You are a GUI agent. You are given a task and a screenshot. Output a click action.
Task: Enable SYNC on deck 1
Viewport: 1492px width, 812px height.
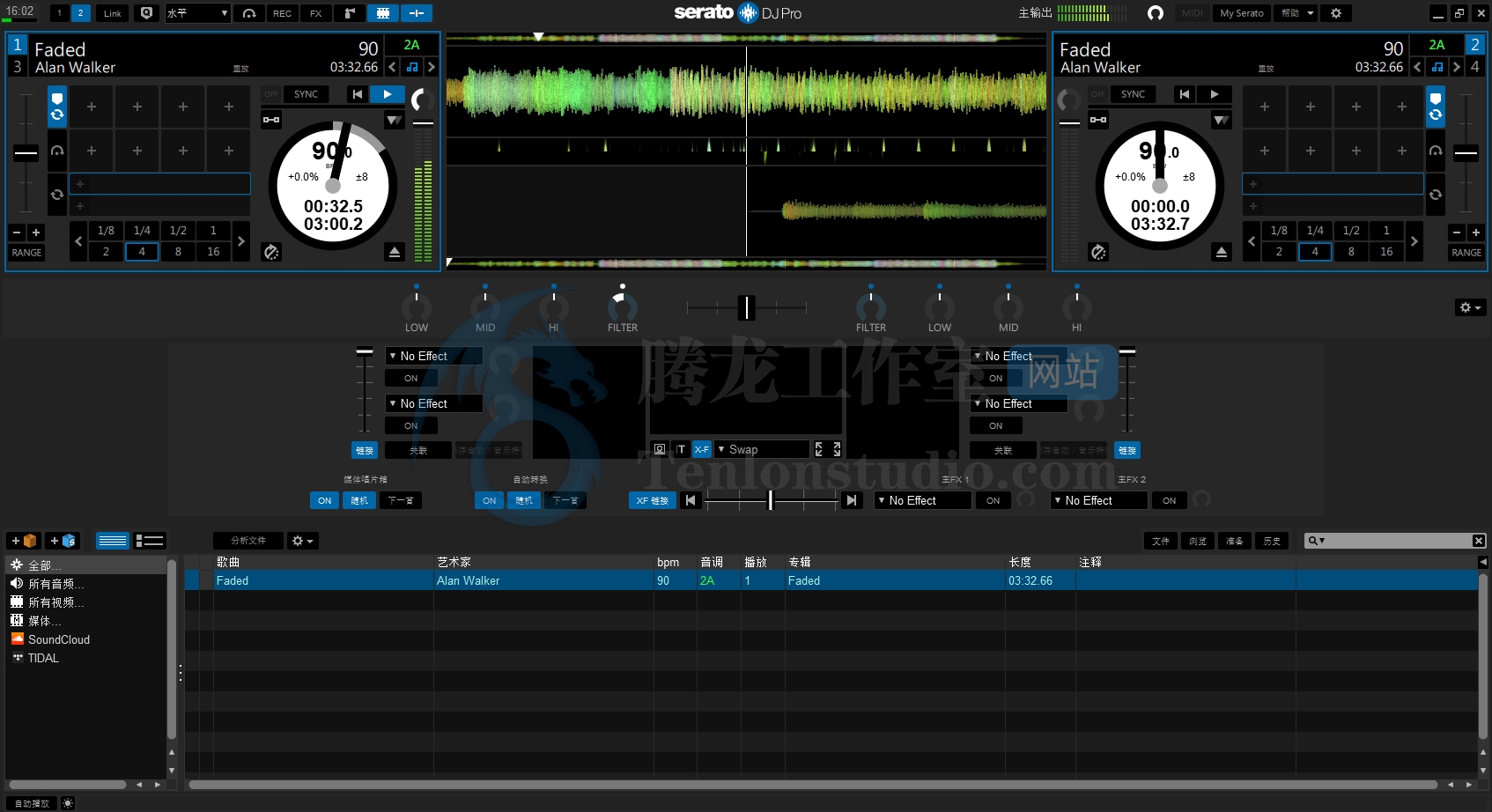306,94
